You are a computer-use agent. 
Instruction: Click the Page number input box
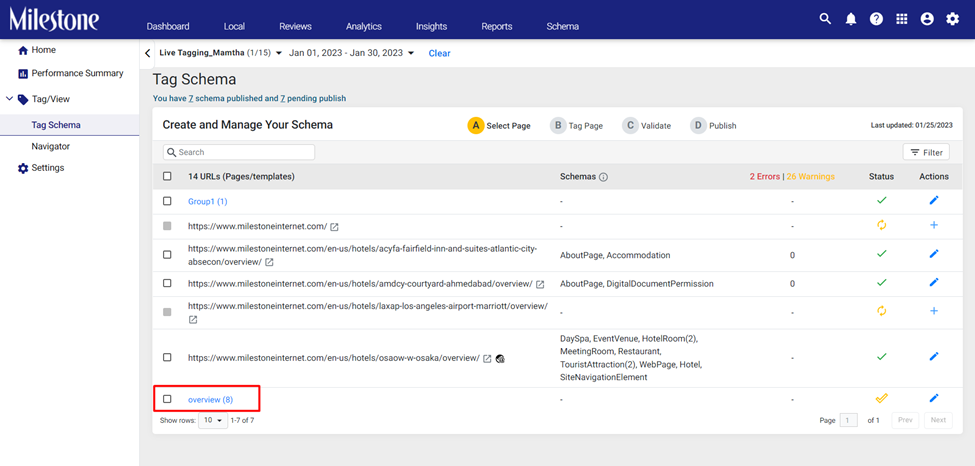pyautogui.click(x=848, y=420)
